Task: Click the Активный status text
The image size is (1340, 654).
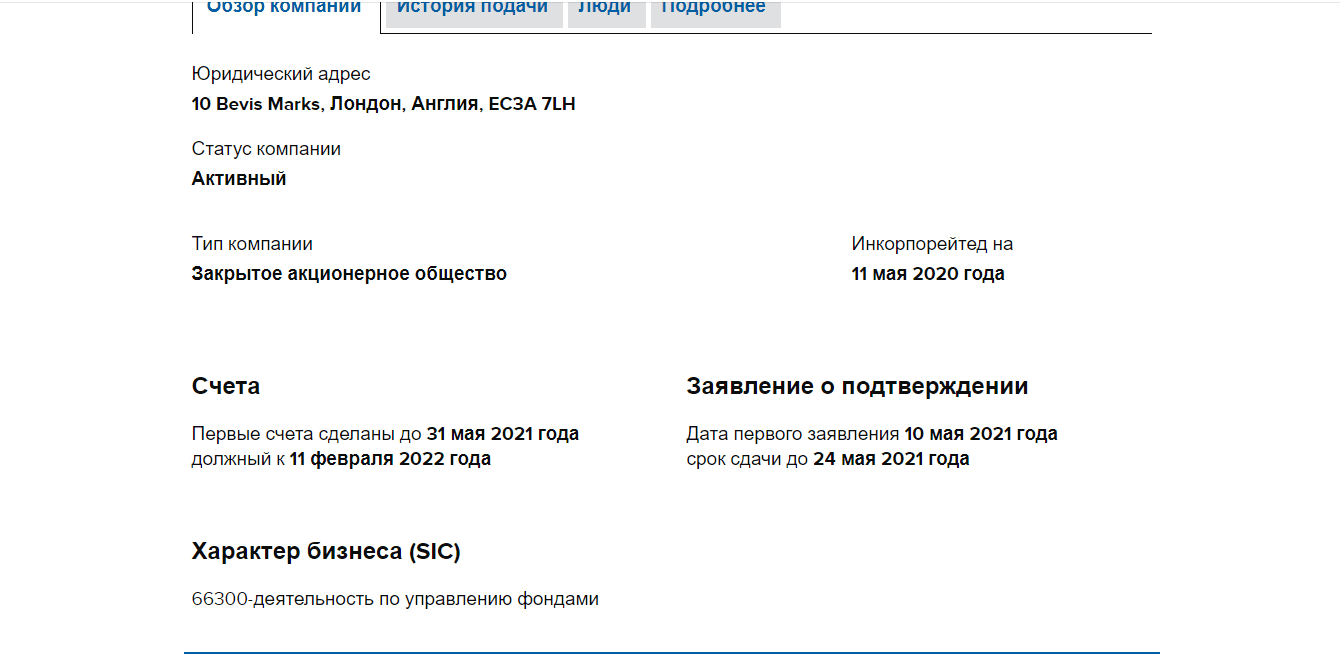Action: 239,178
